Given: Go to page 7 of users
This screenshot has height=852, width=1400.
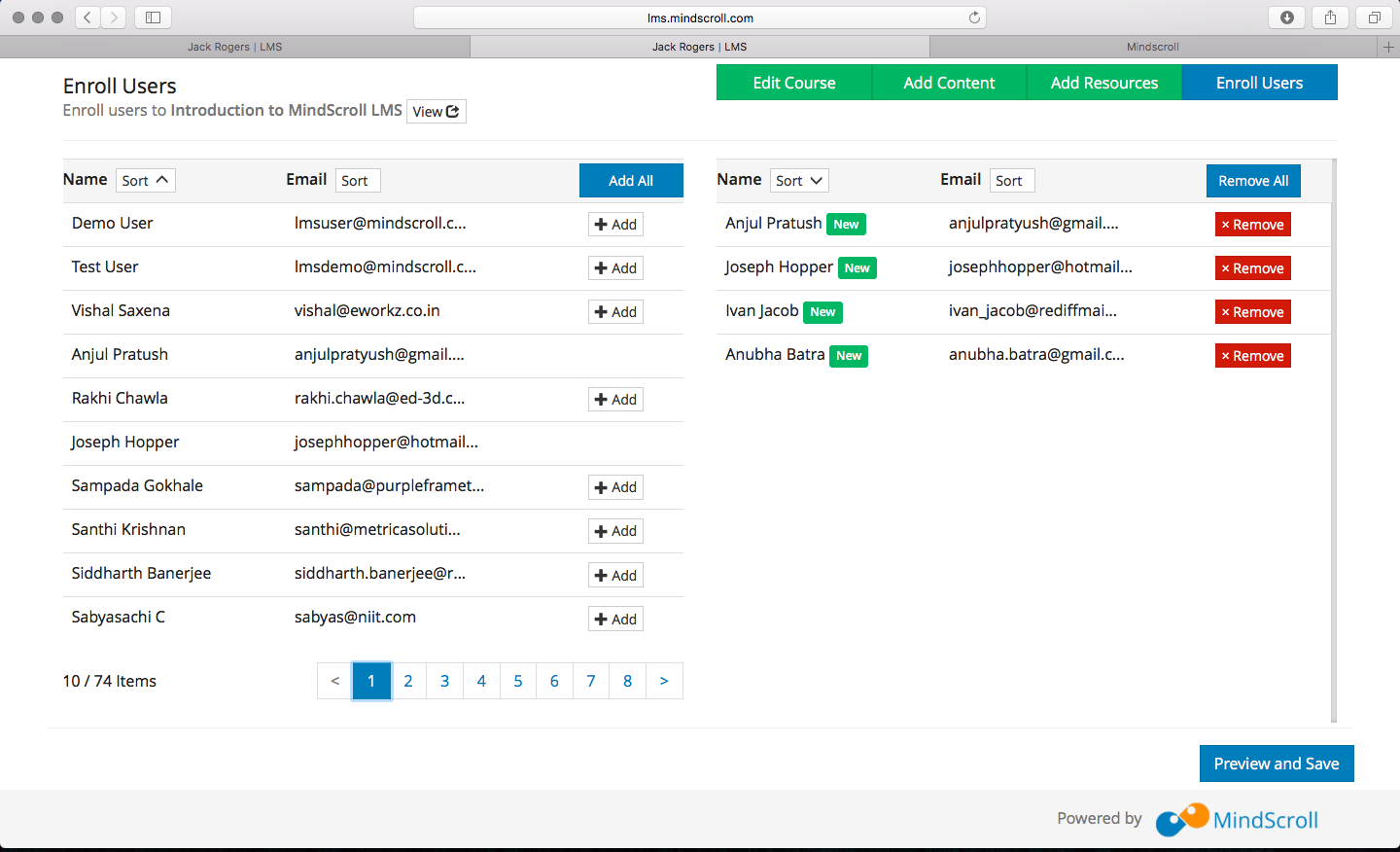Looking at the screenshot, I should point(591,681).
